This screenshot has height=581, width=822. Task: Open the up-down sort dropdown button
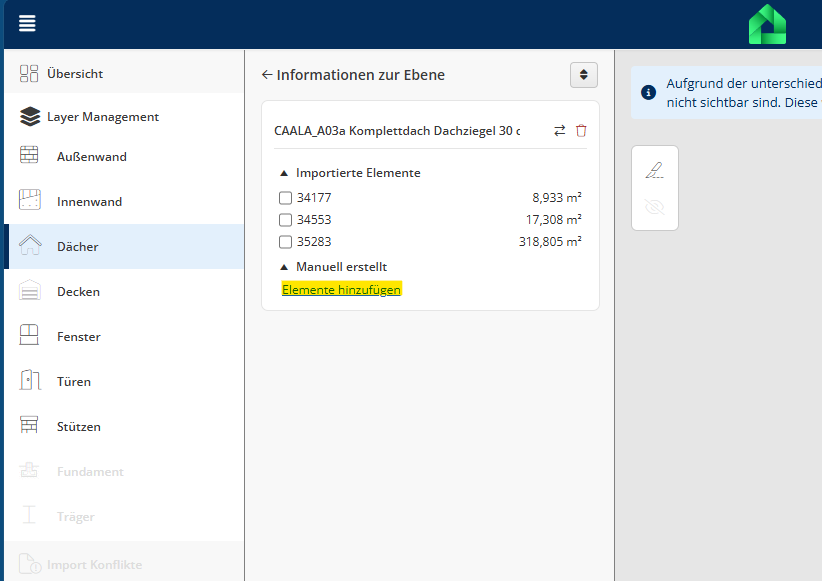(x=583, y=75)
